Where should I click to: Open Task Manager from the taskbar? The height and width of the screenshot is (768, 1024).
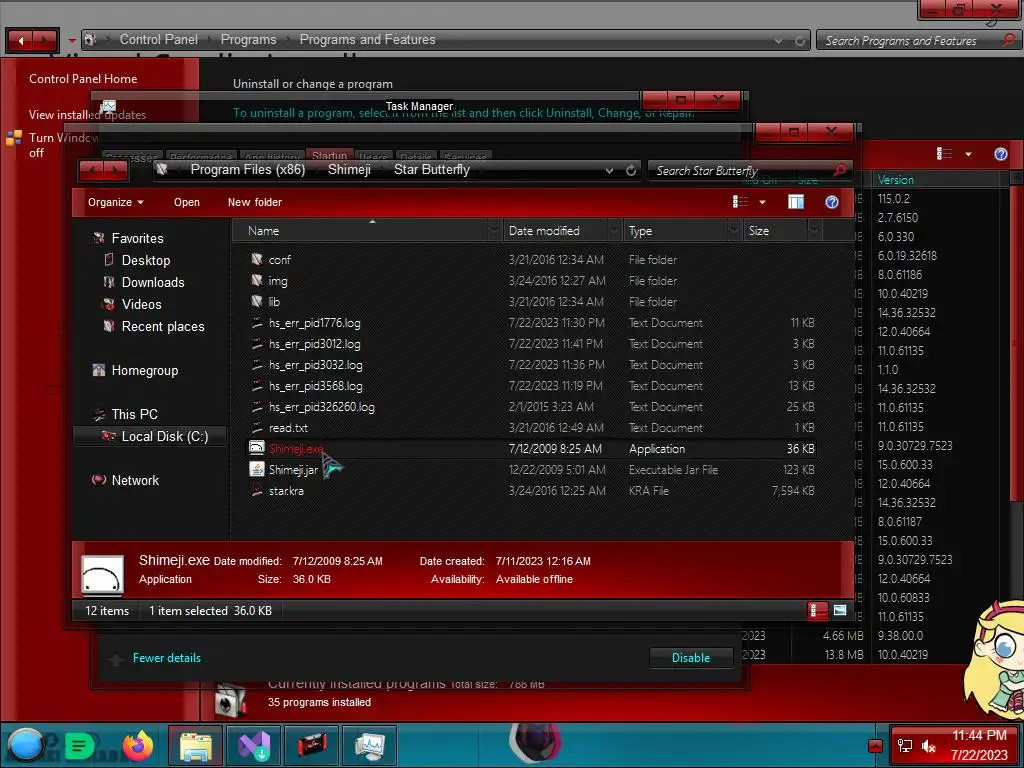(370, 746)
